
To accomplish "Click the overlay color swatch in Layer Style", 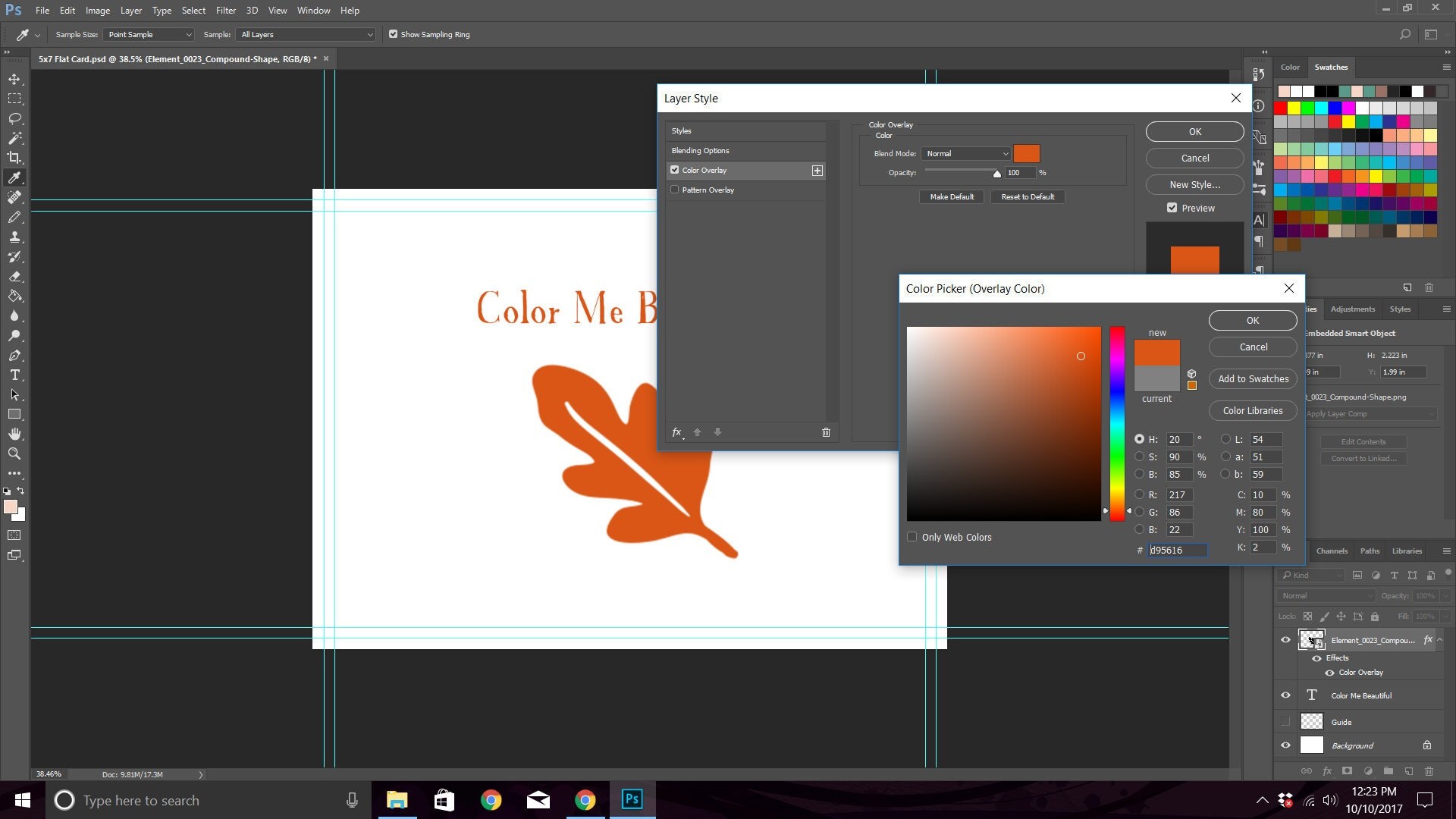I will click(1027, 154).
